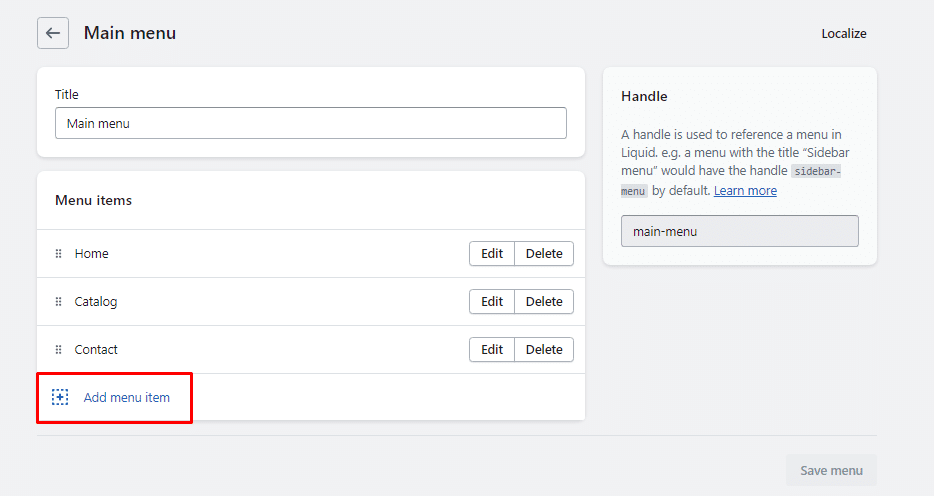Edit the Home menu item
Viewport: 934px width, 496px height.
492,254
